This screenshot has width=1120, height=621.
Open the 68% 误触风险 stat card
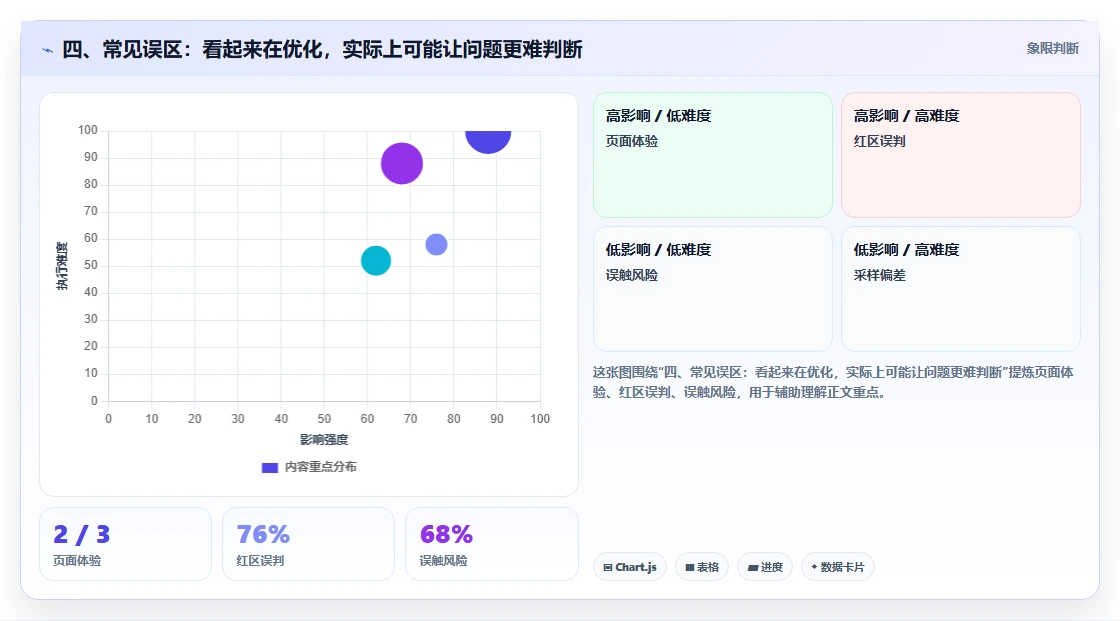click(x=491, y=544)
